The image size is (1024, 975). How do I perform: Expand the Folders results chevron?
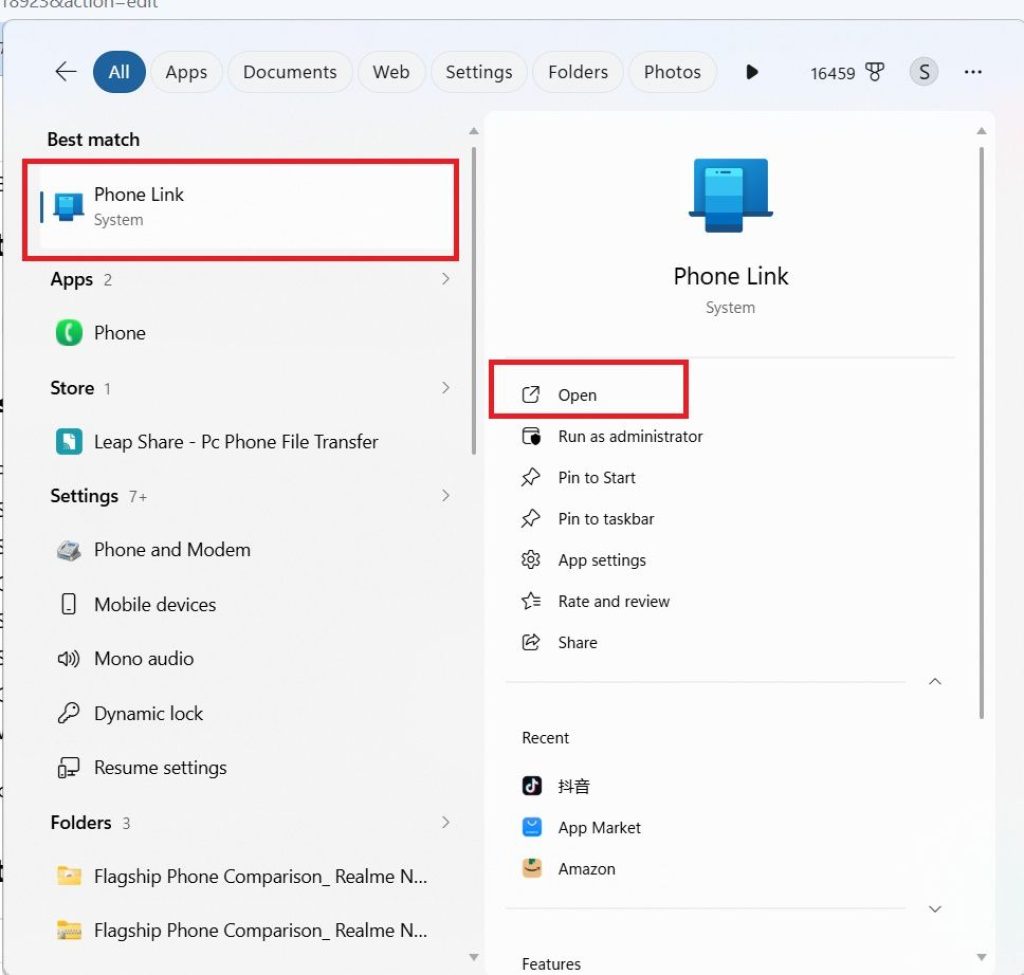pyautogui.click(x=445, y=822)
